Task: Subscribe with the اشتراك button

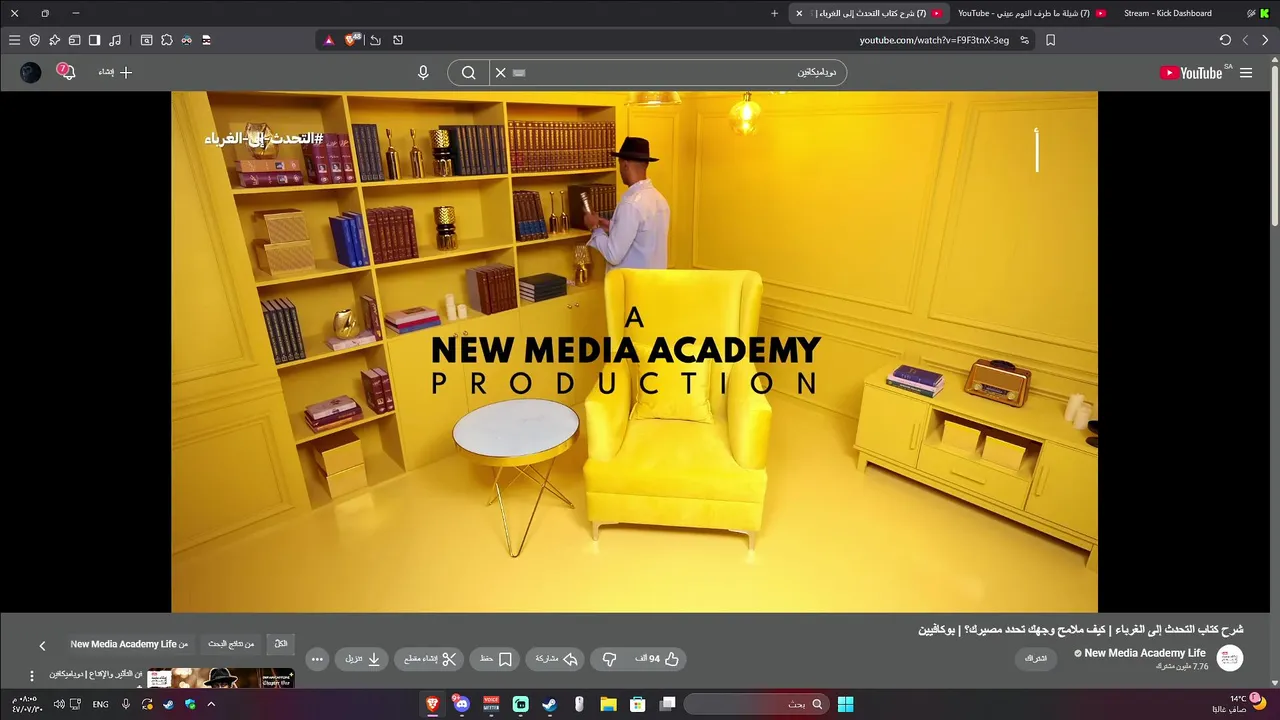Action: point(1036,659)
